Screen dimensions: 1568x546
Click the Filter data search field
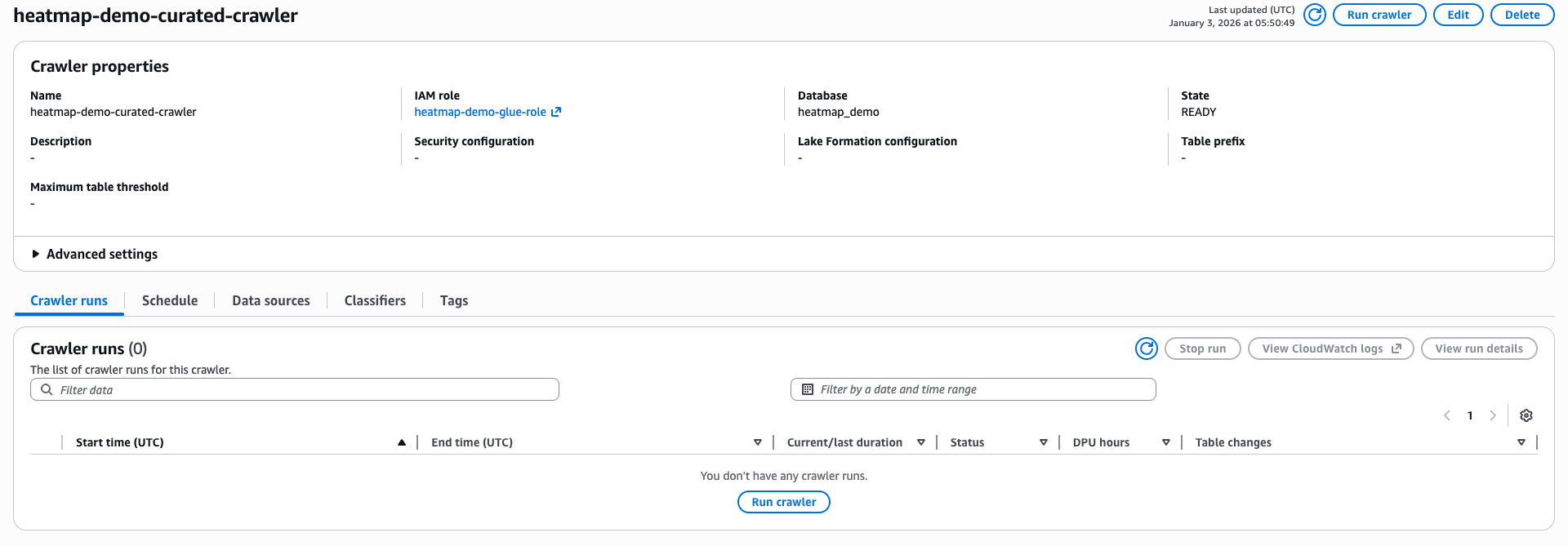302,389
